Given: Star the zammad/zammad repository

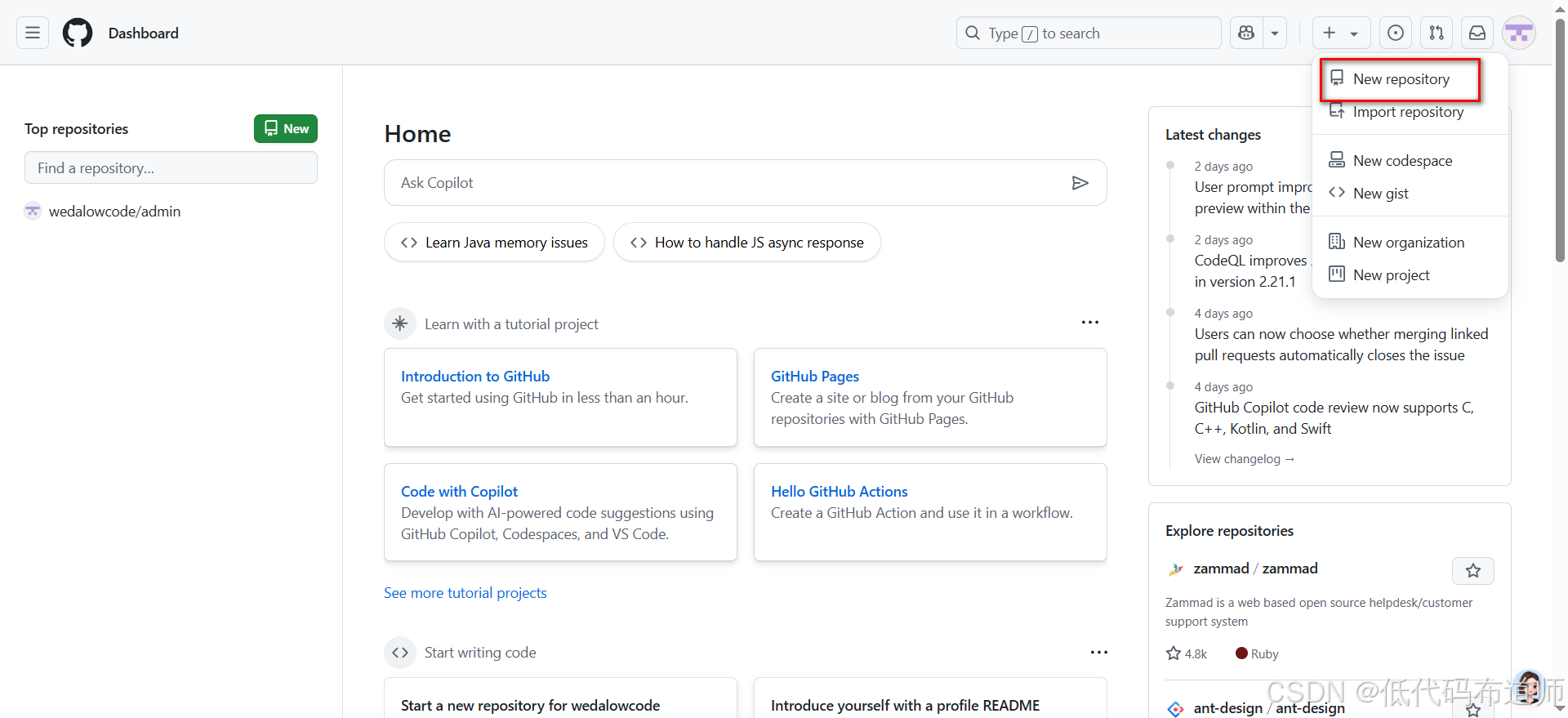Looking at the screenshot, I should click(1473, 571).
